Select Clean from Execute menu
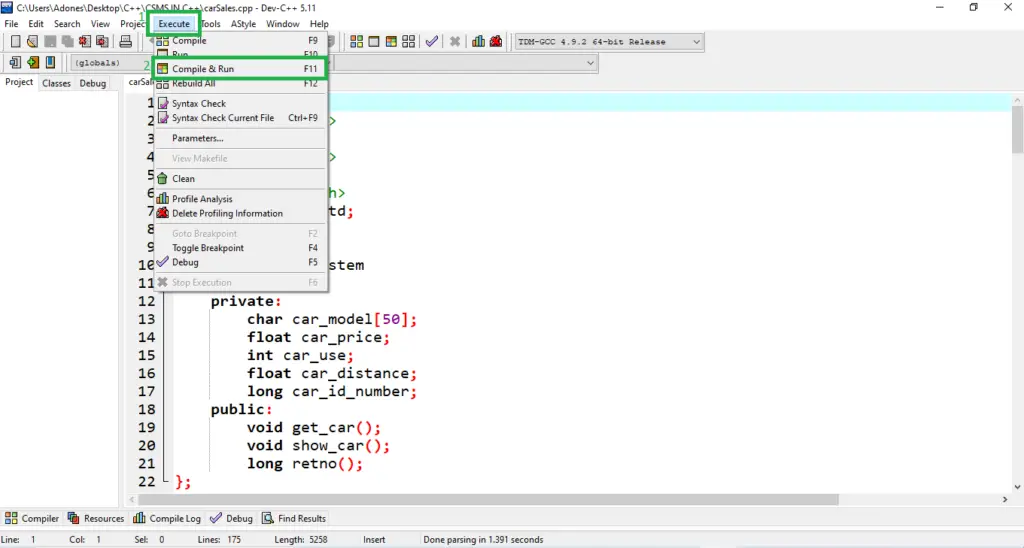Image resolution: width=1024 pixels, height=548 pixels. (x=239, y=178)
